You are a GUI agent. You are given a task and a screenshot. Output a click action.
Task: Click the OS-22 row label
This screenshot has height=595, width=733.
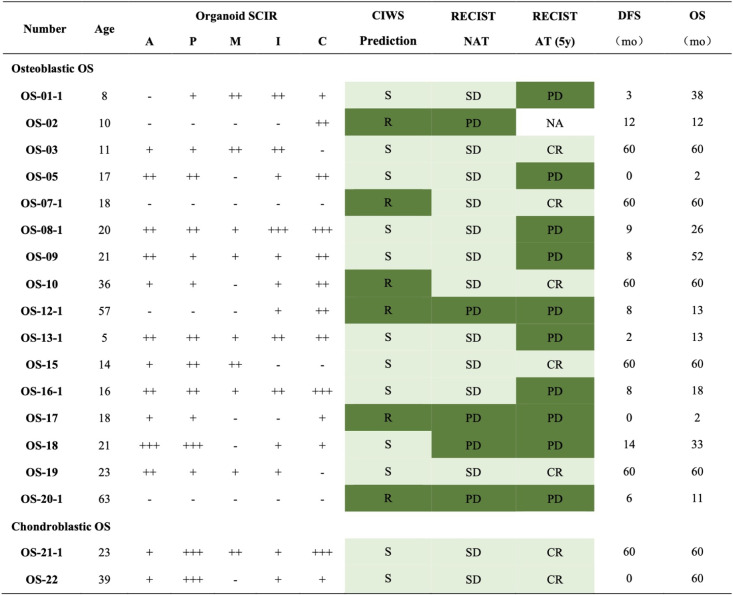coord(42,580)
